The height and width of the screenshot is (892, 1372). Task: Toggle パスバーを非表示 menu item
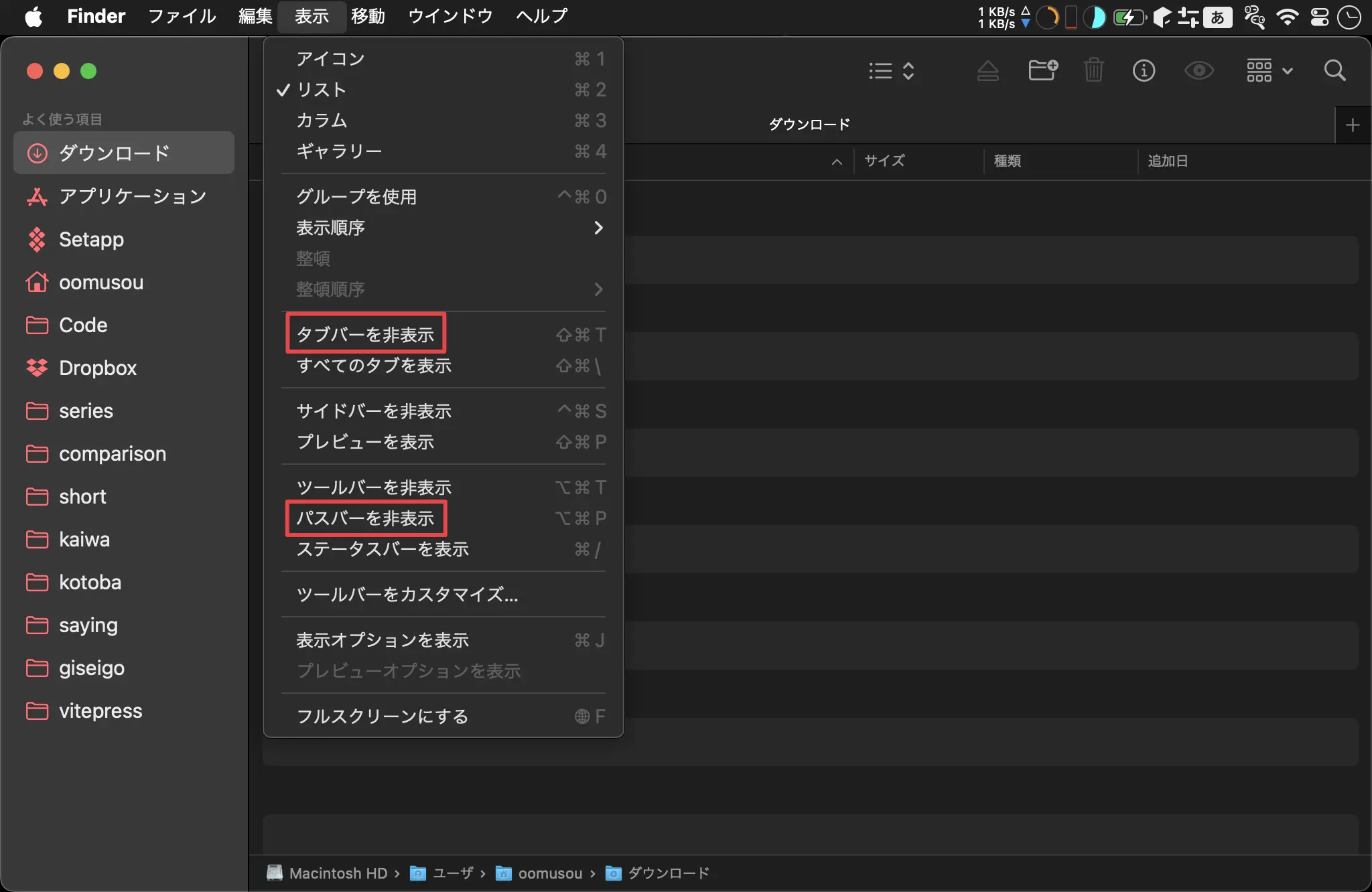click(x=443, y=518)
